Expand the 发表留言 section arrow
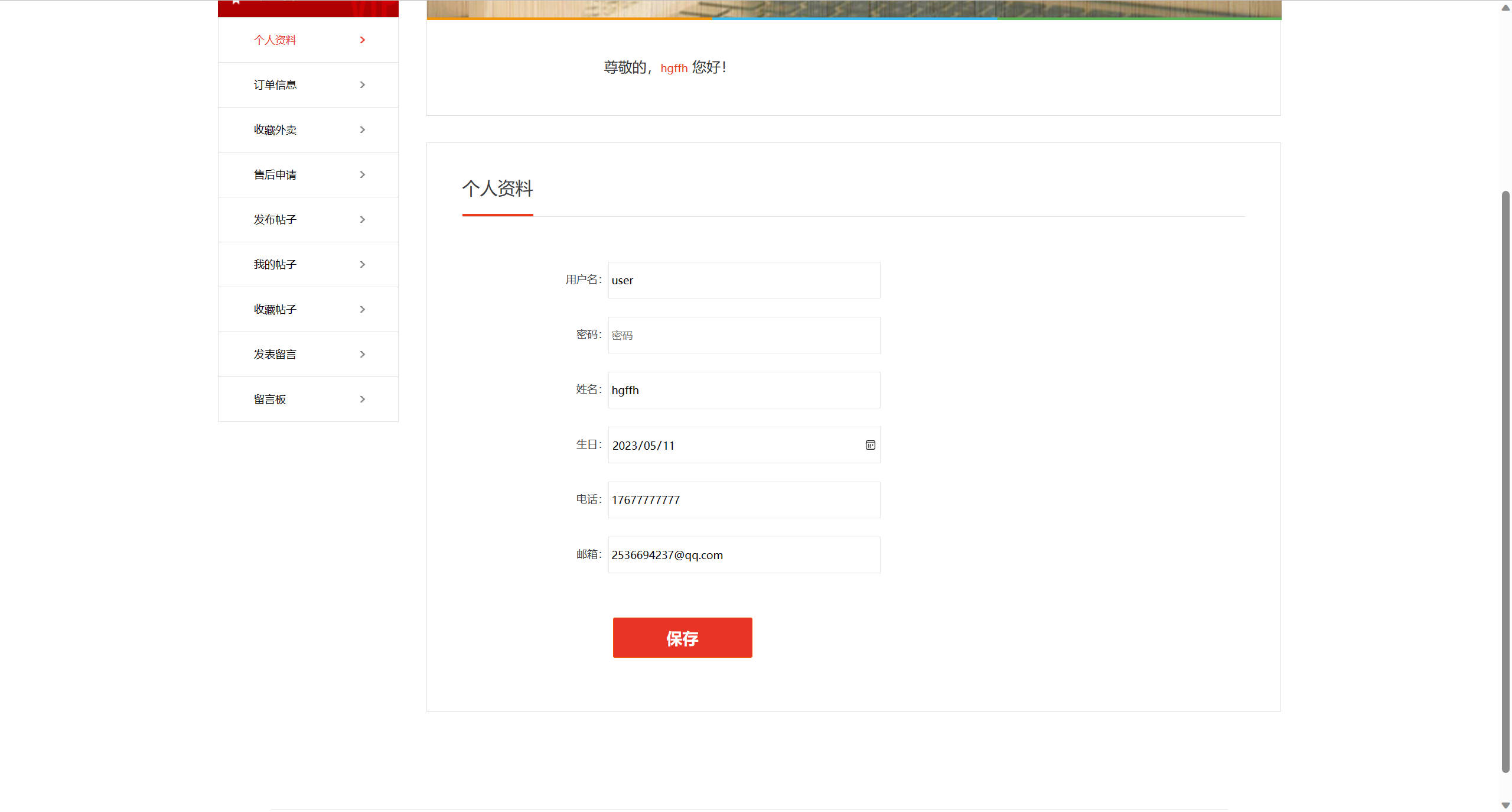Screen dimensions: 1512x812 point(362,354)
